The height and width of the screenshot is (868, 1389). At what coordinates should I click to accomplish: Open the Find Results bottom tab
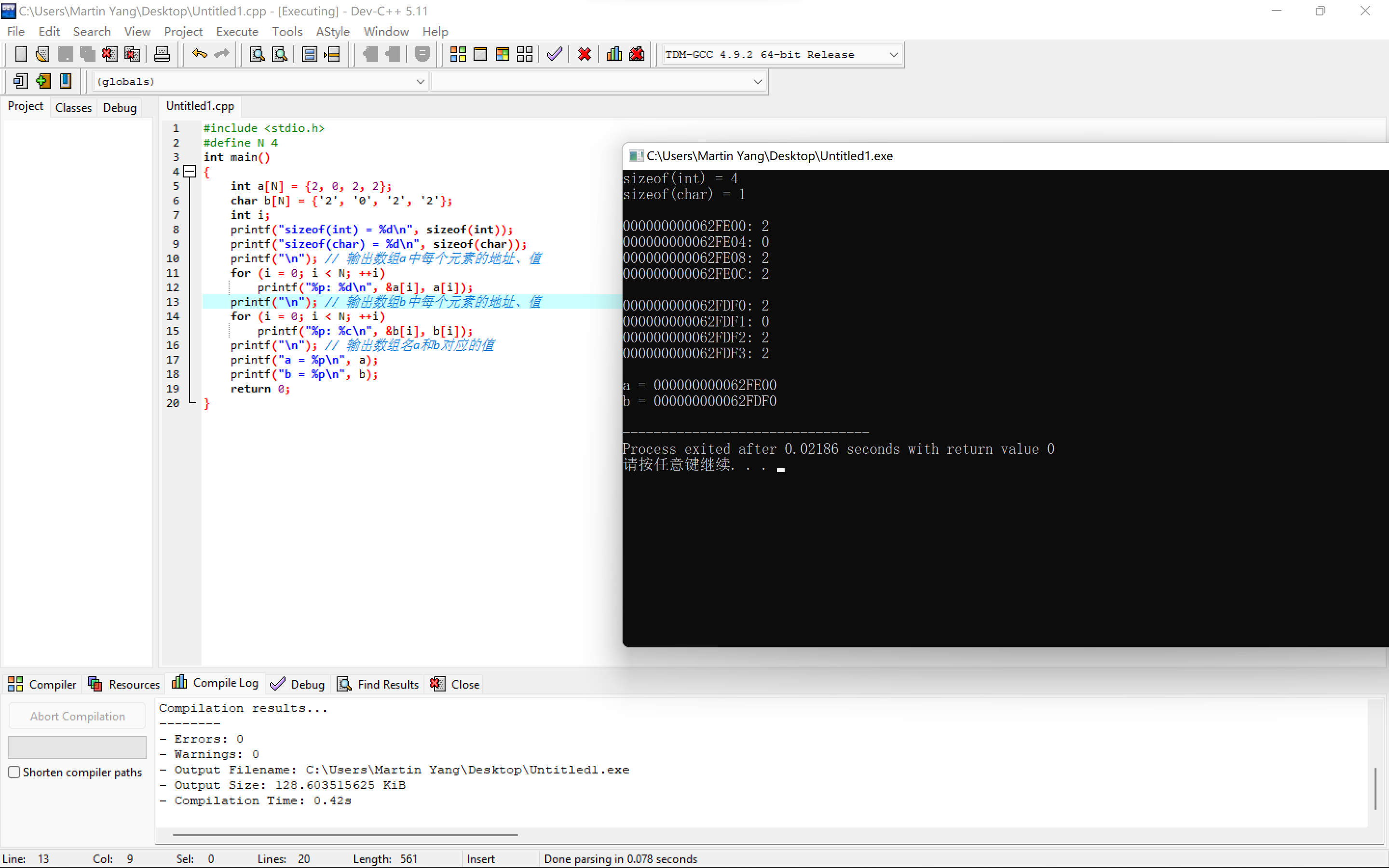point(379,684)
